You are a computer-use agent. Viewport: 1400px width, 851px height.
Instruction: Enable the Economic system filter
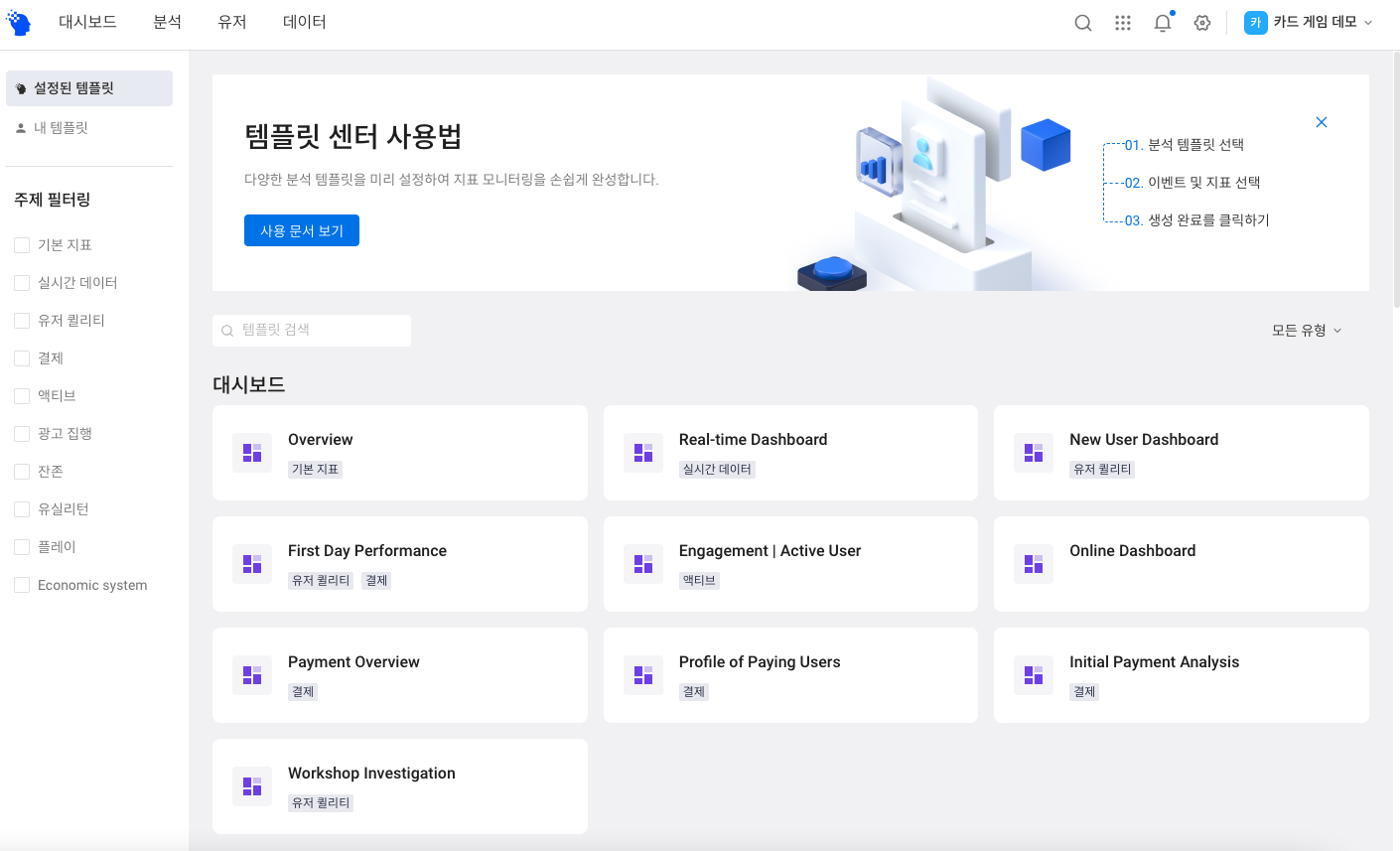click(x=20, y=585)
